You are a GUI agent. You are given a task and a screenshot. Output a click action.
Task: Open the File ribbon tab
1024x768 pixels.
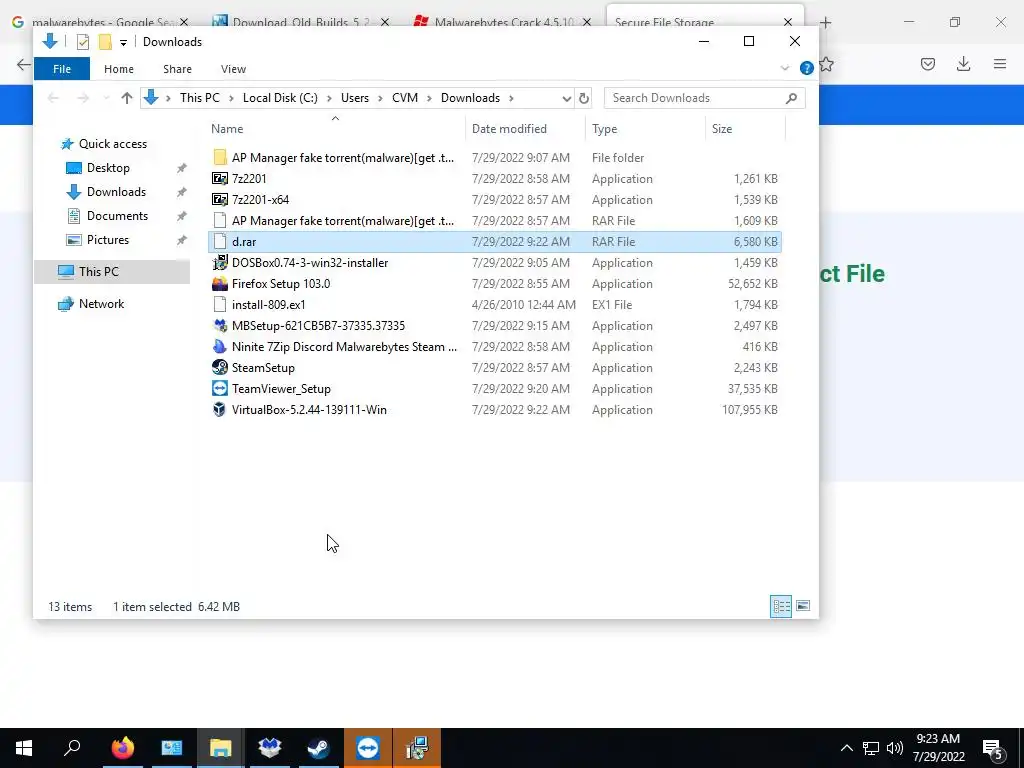tap(62, 69)
